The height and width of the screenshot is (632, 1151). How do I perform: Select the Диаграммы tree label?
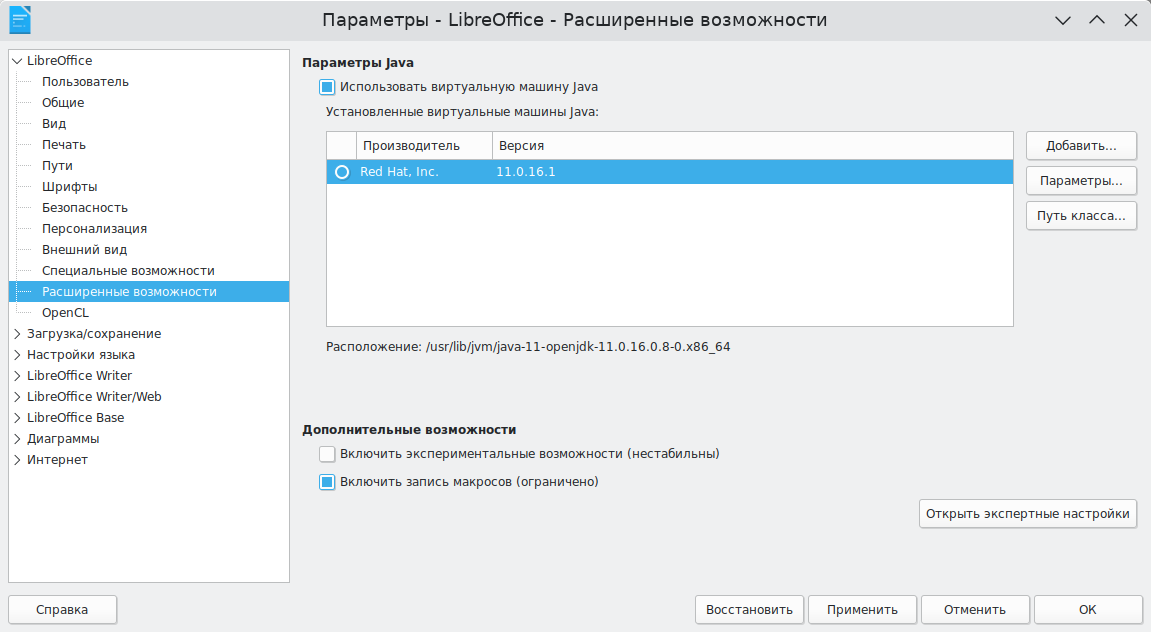coord(63,439)
